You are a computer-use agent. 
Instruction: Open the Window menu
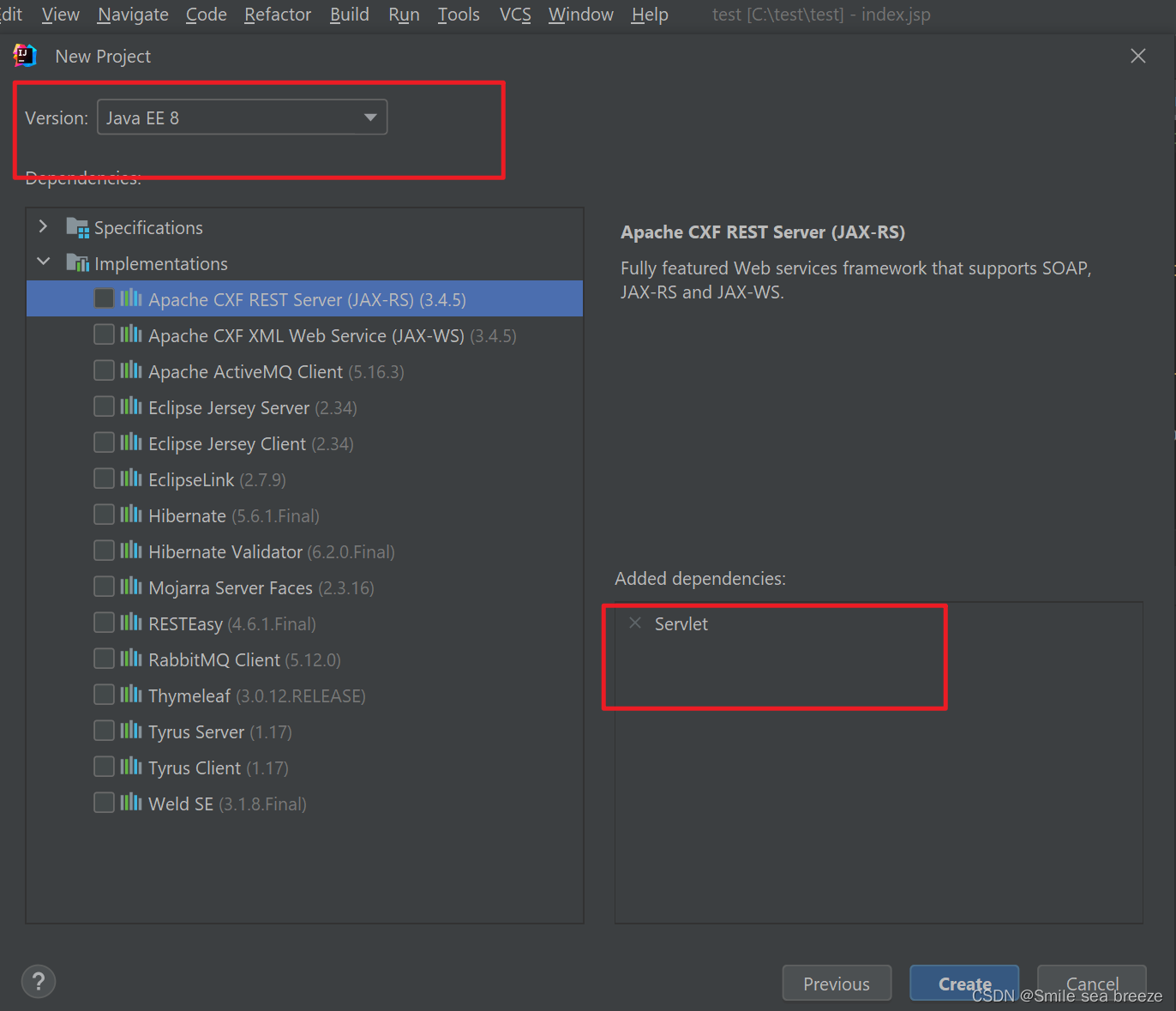coord(581,15)
